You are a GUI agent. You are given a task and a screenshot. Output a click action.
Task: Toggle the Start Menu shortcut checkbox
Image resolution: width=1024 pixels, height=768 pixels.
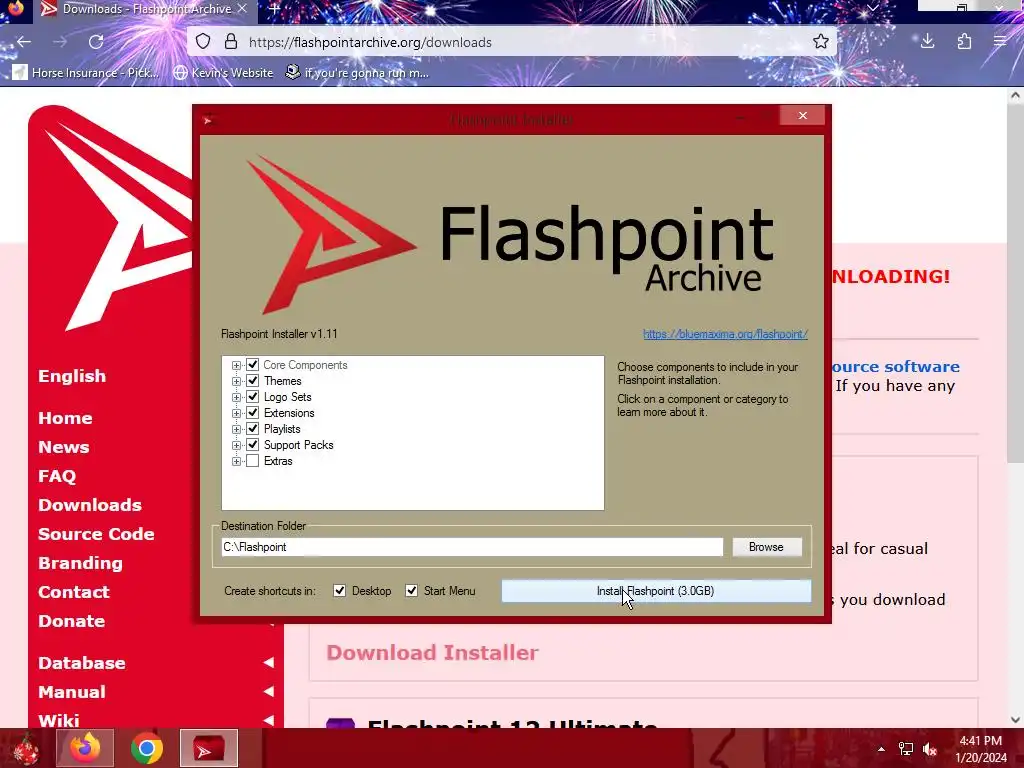tap(411, 591)
